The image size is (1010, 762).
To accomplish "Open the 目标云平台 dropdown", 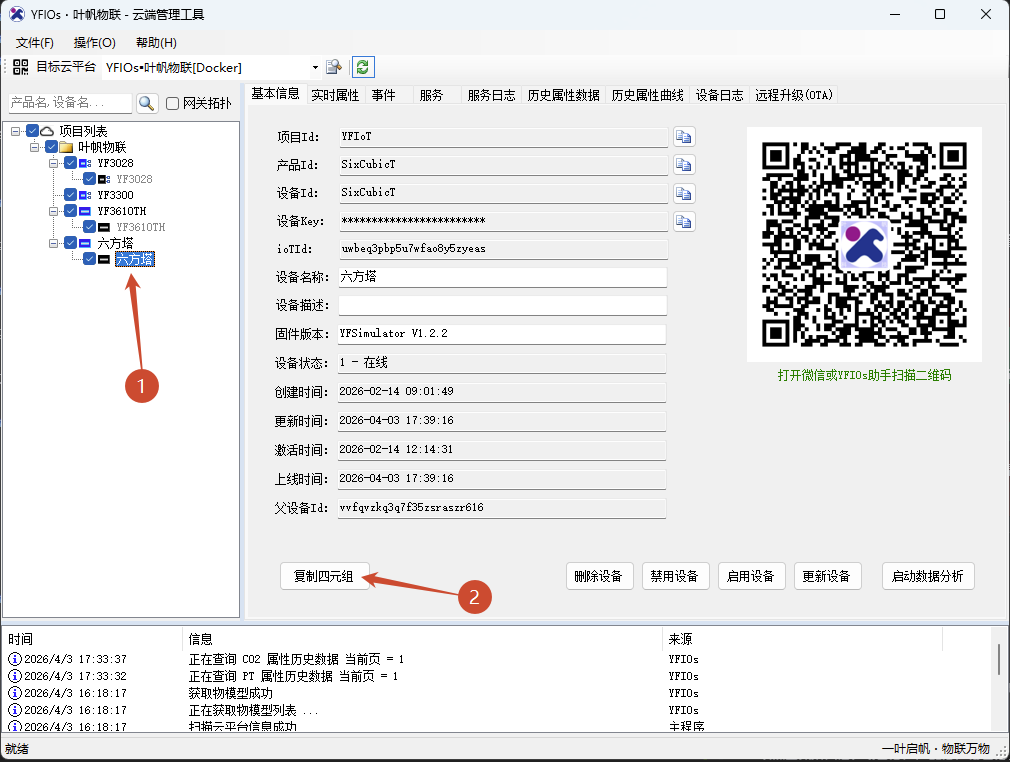I will point(314,66).
